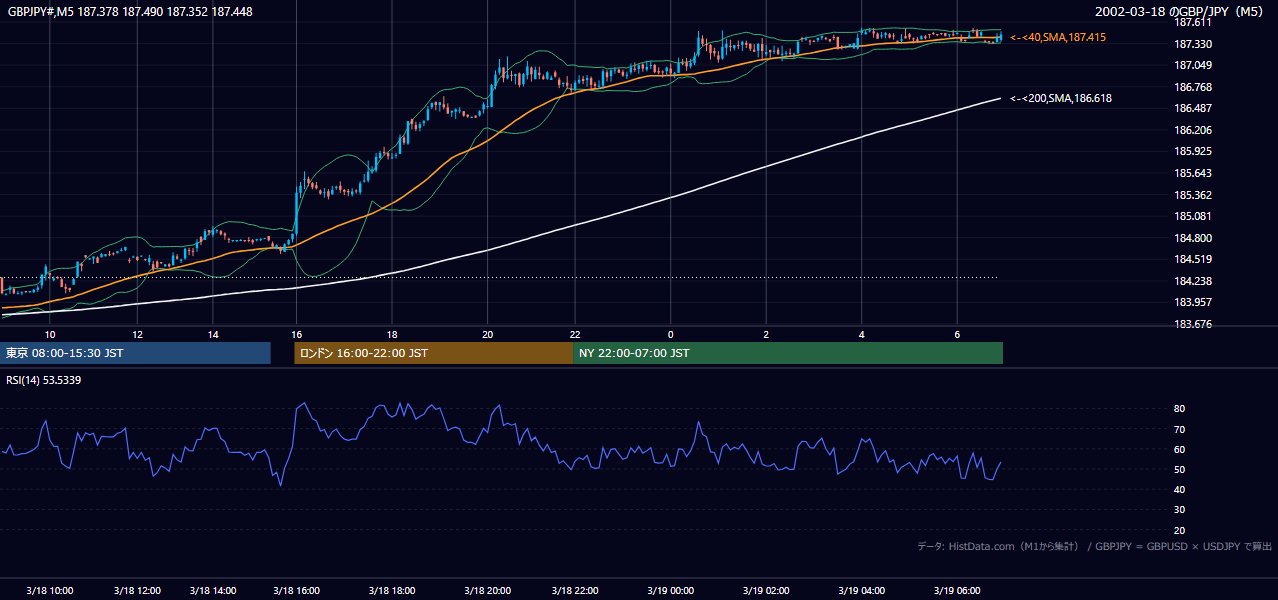Click price axis label 187.049
The height and width of the screenshot is (600, 1278).
[1193, 66]
